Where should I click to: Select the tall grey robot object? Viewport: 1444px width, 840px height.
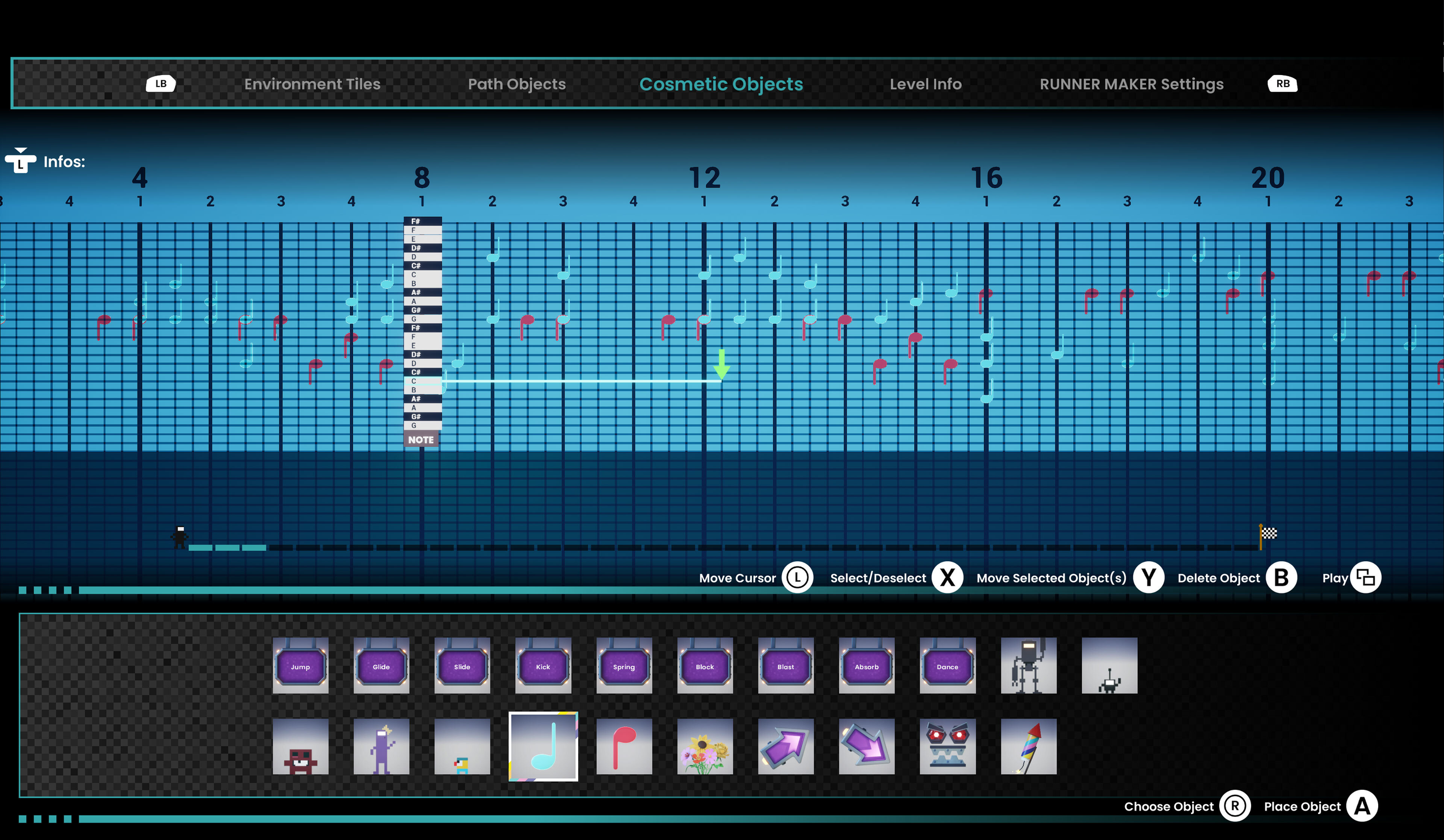1028,666
